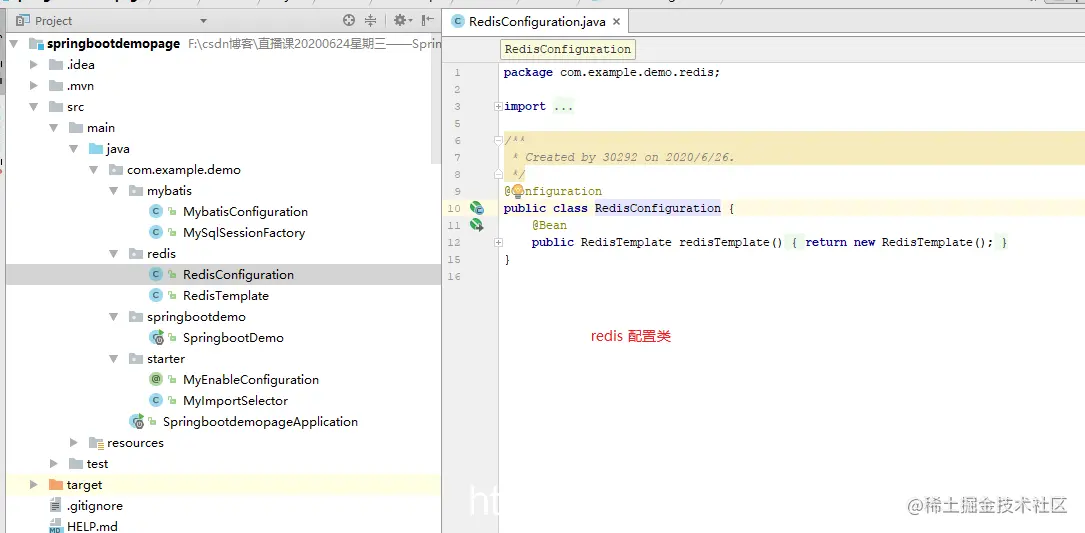
Task: Click the SpringbootDemo runnable class icon
Action: 157,338
